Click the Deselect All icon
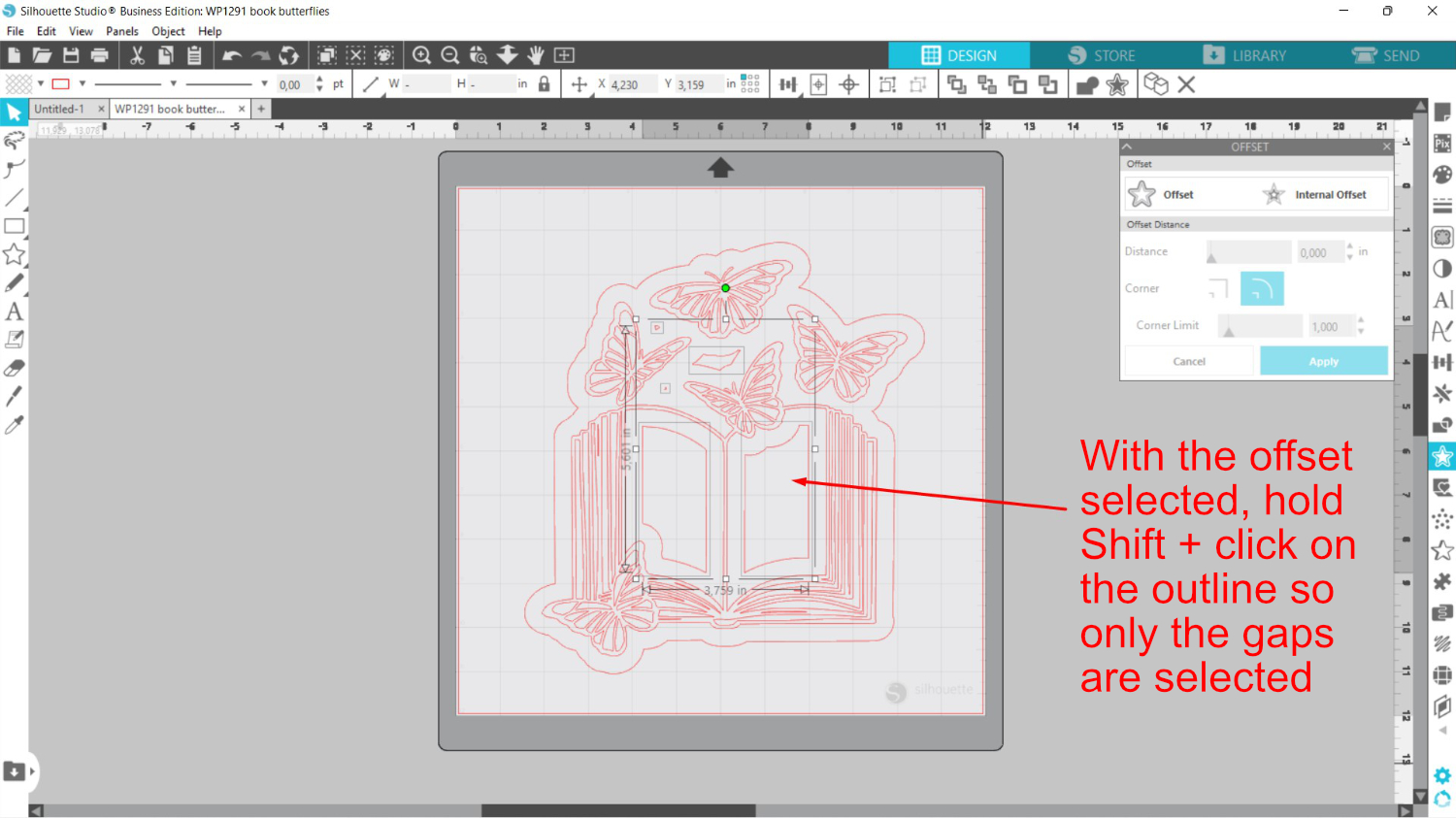1456x818 pixels. [x=356, y=55]
